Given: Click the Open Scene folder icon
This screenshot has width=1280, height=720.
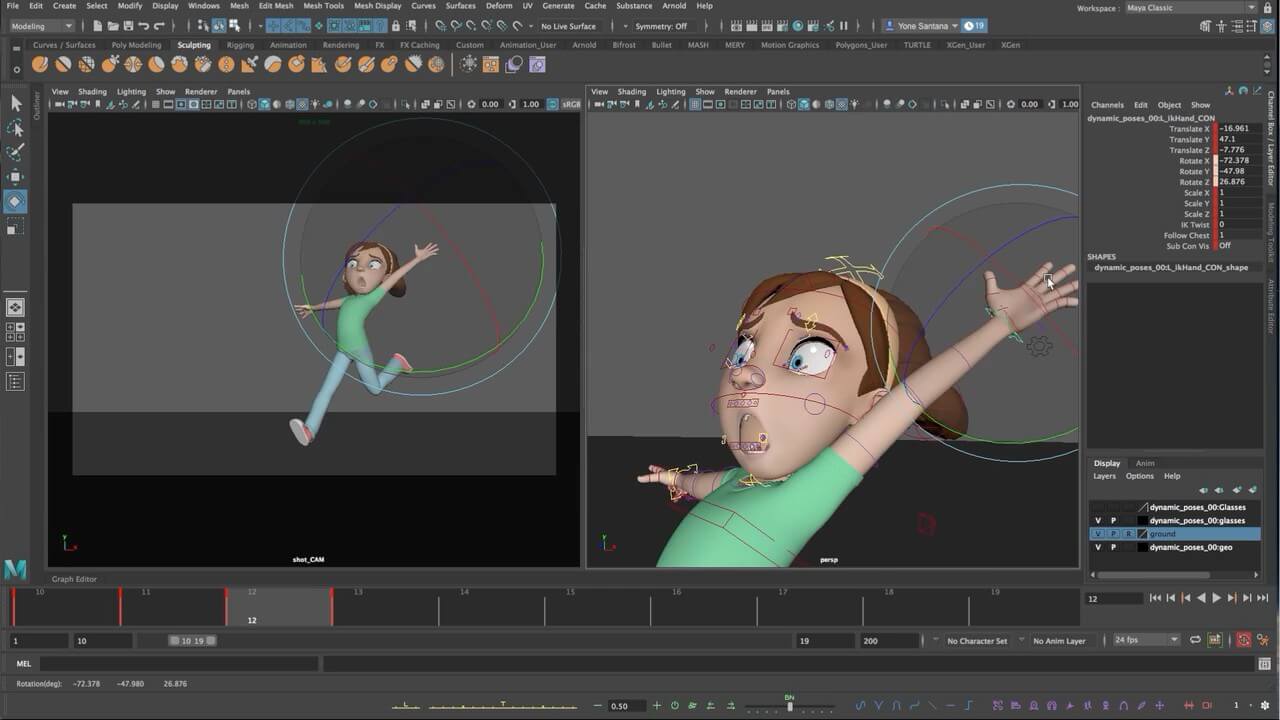Looking at the screenshot, I should (x=113, y=26).
